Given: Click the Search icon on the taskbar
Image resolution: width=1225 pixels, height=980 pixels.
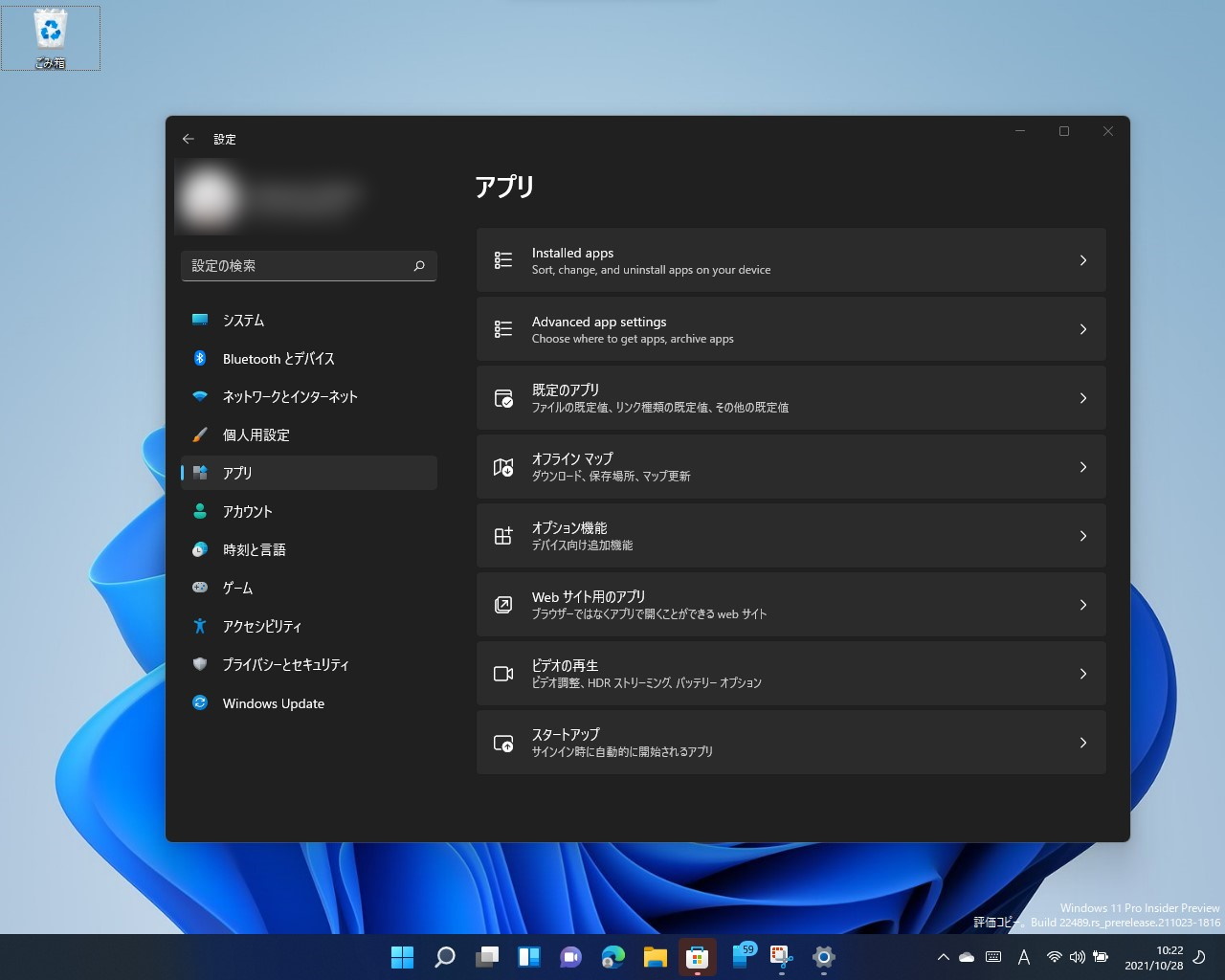Looking at the screenshot, I should tap(444, 957).
